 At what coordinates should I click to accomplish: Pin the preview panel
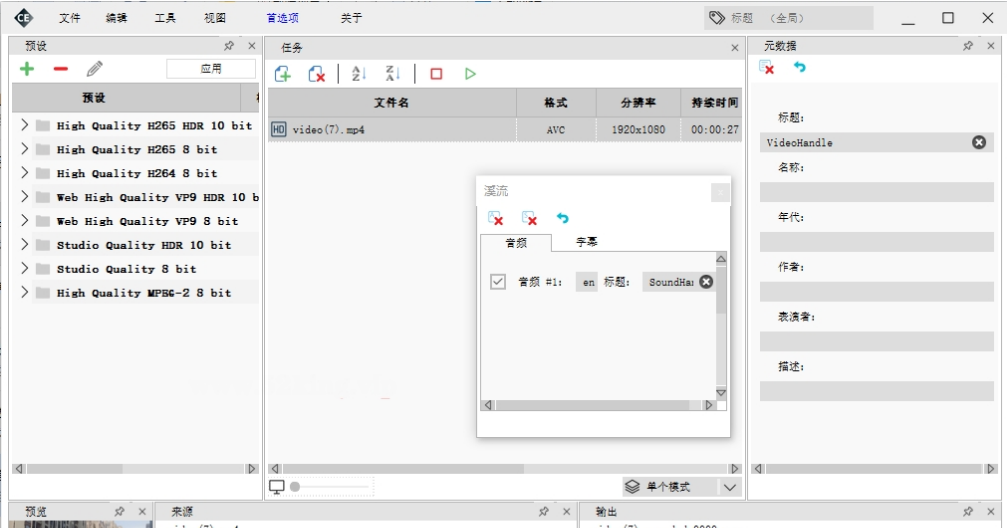pyautogui.click(x=119, y=511)
